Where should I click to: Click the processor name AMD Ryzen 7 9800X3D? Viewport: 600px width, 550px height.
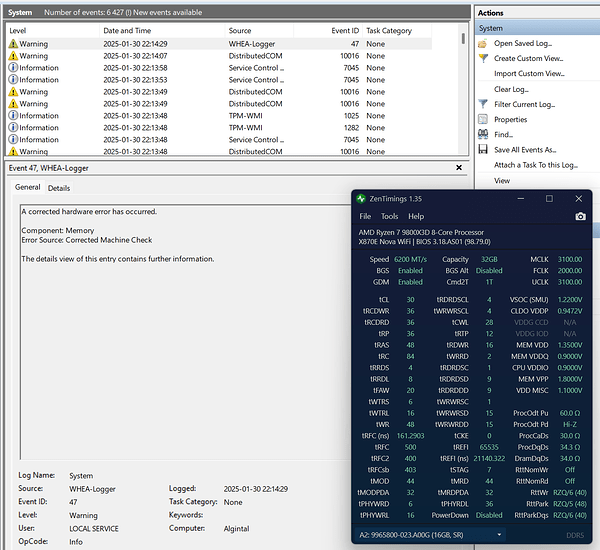(x=421, y=232)
